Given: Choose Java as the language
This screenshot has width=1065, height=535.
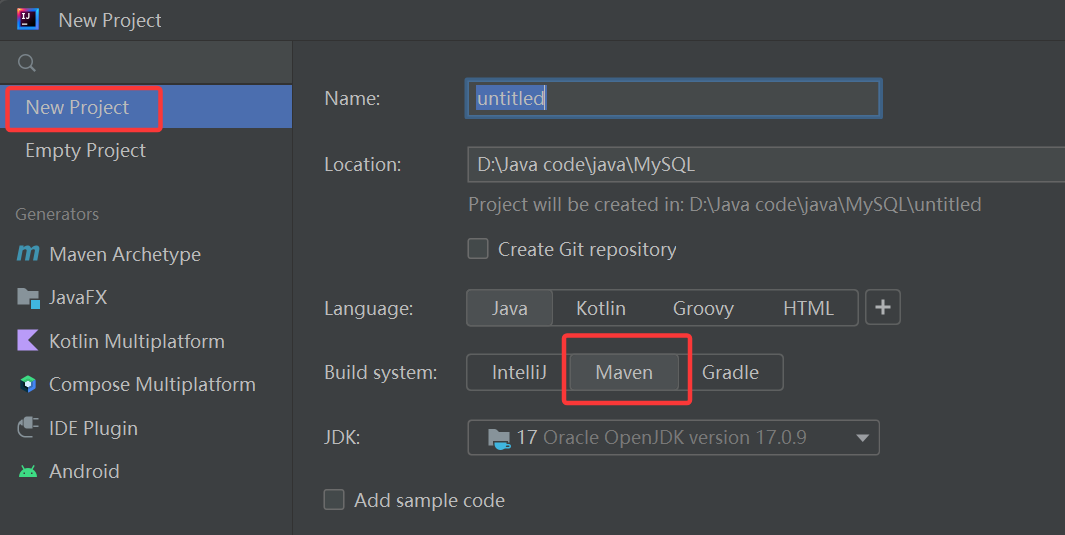Looking at the screenshot, I should click(509, 308).
